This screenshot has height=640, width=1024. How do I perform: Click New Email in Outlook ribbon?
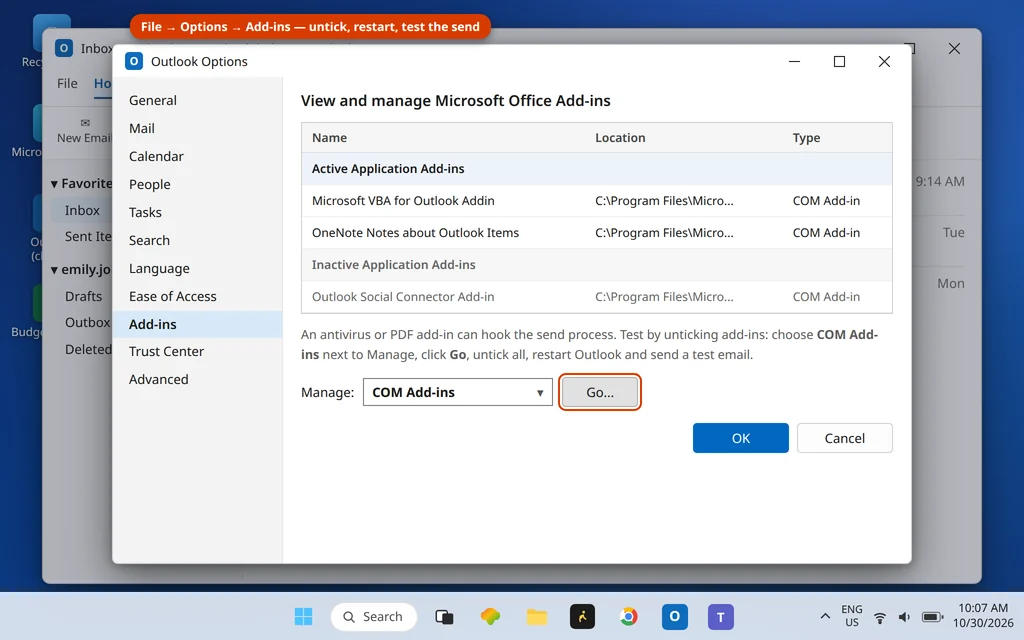[x=84, y=131]
